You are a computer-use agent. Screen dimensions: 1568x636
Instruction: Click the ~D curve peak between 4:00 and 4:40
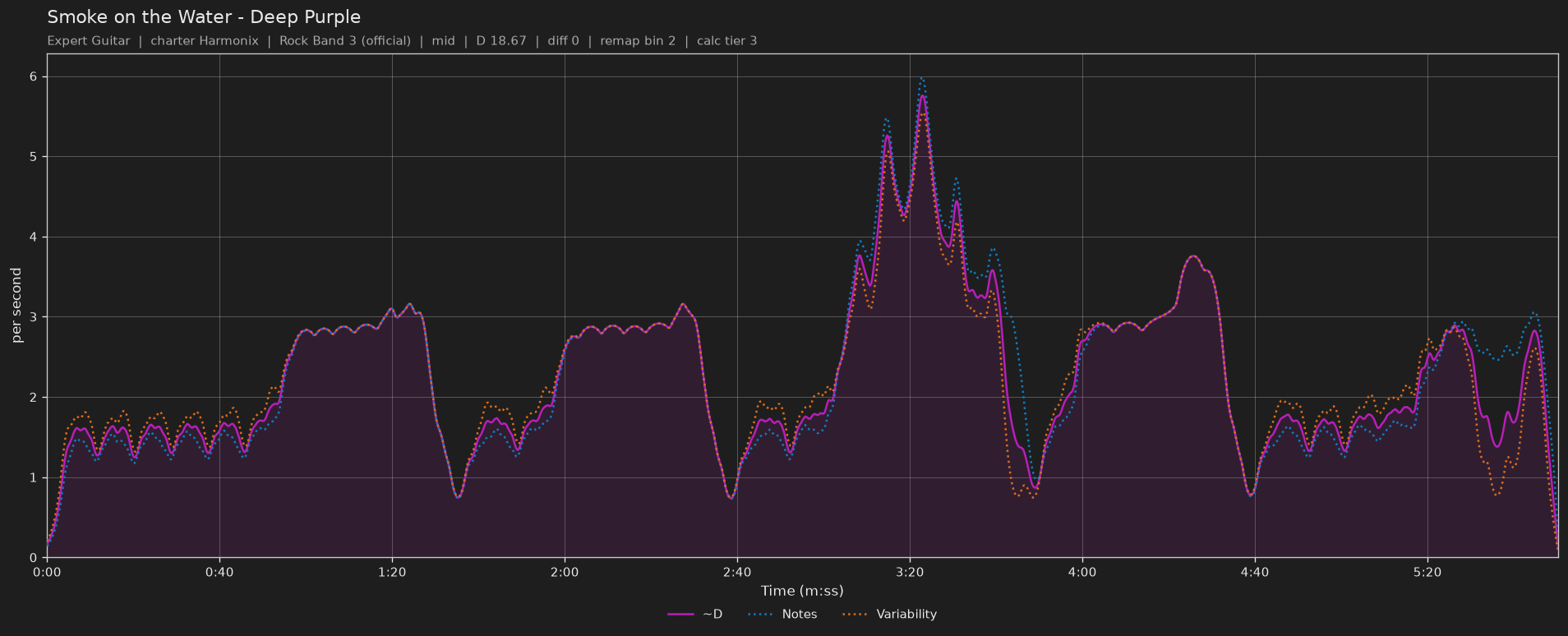pos(1193,256)
